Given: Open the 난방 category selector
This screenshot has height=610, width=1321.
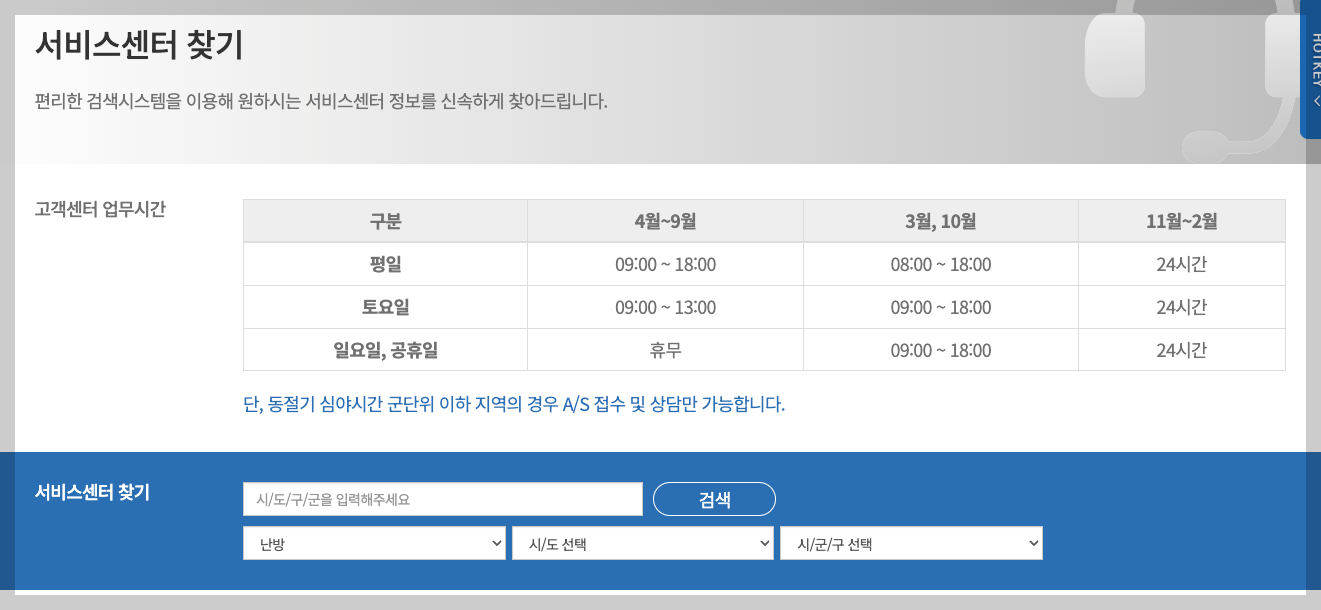Looking at the screenshot, I should pos(374,543).
